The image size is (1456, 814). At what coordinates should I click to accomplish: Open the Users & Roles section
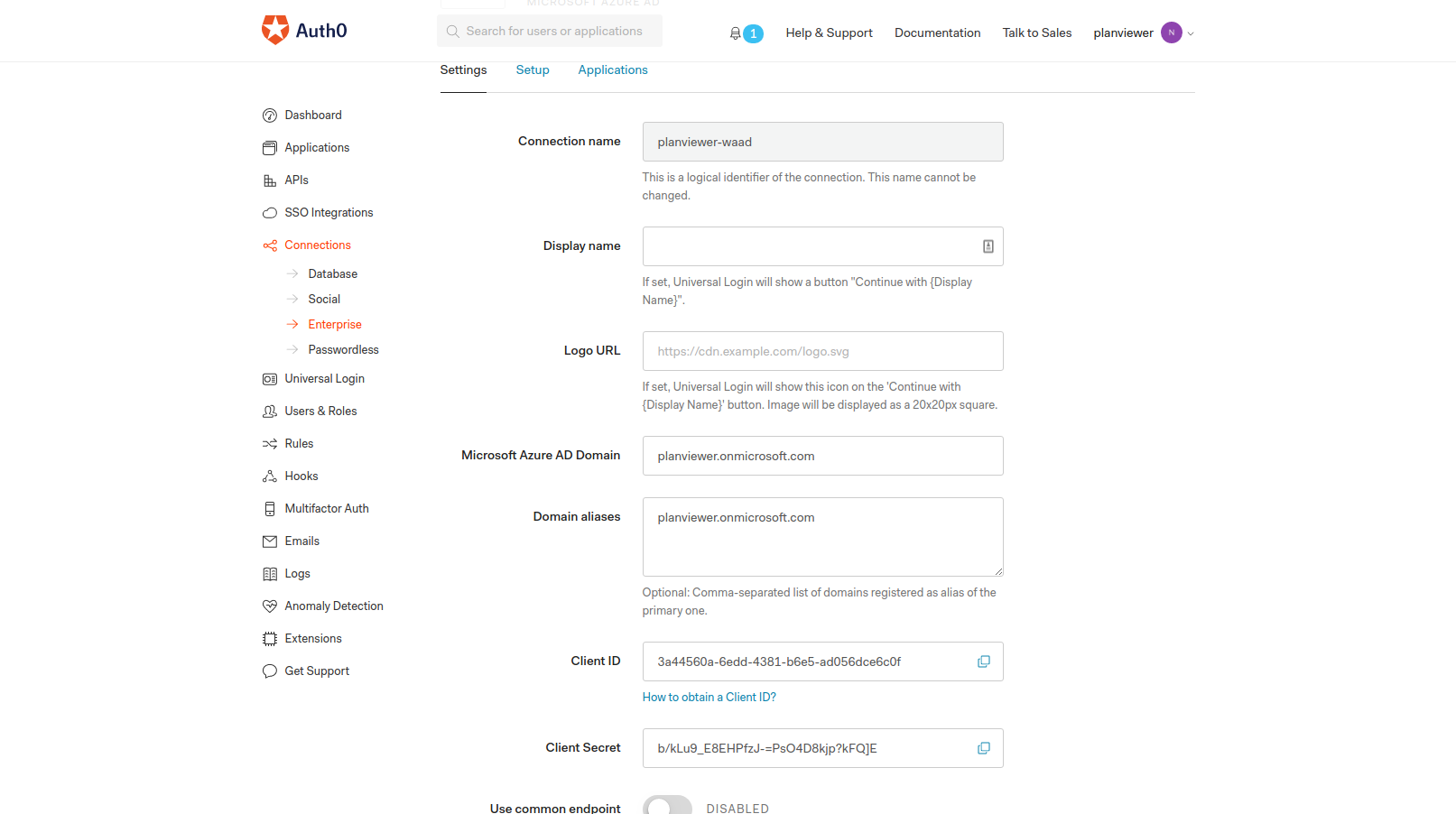320,411
